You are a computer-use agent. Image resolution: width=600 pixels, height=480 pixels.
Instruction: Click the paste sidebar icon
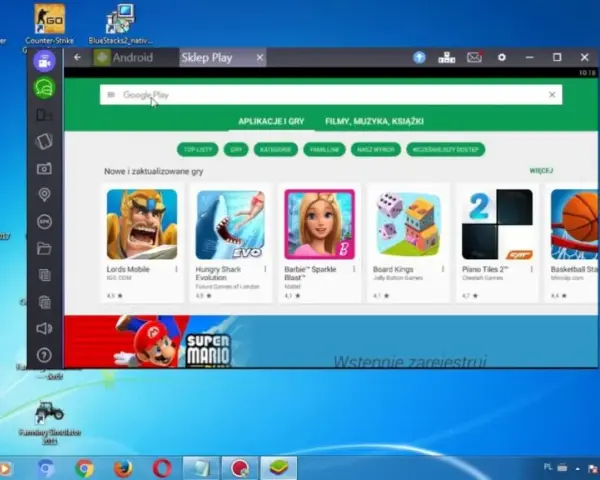coord(44,302)
